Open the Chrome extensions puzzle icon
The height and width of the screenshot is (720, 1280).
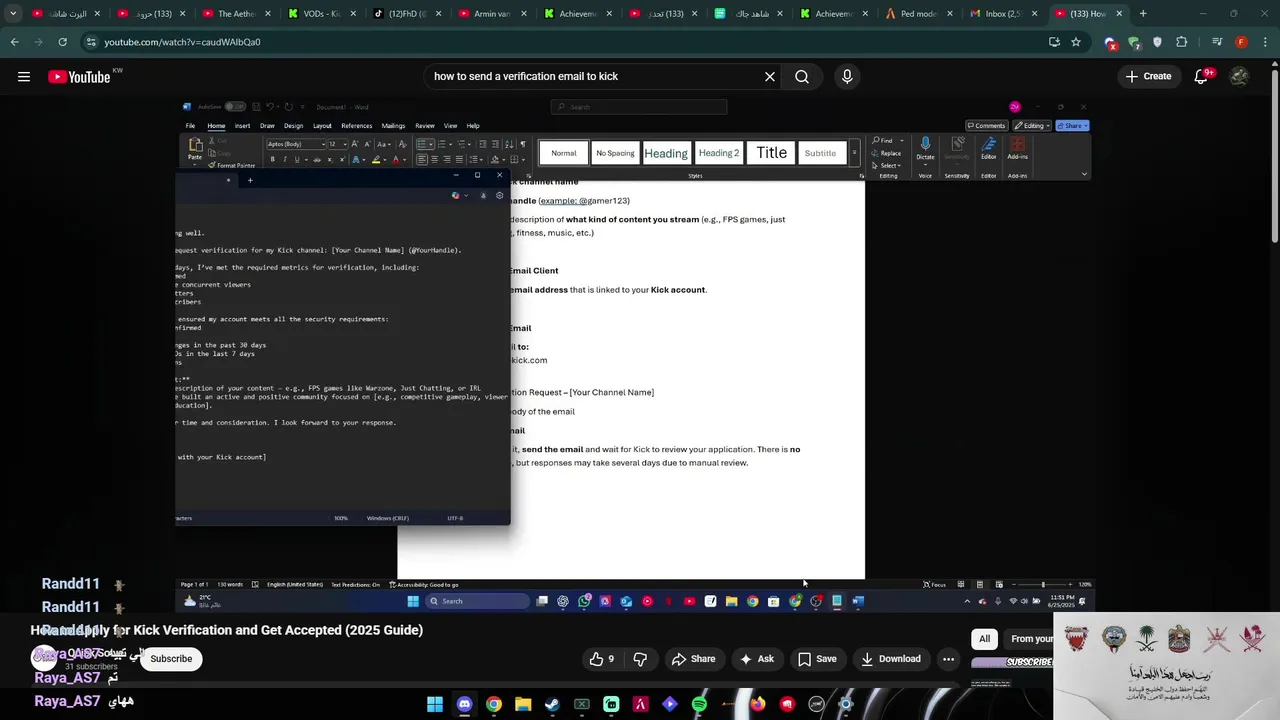1182,42
